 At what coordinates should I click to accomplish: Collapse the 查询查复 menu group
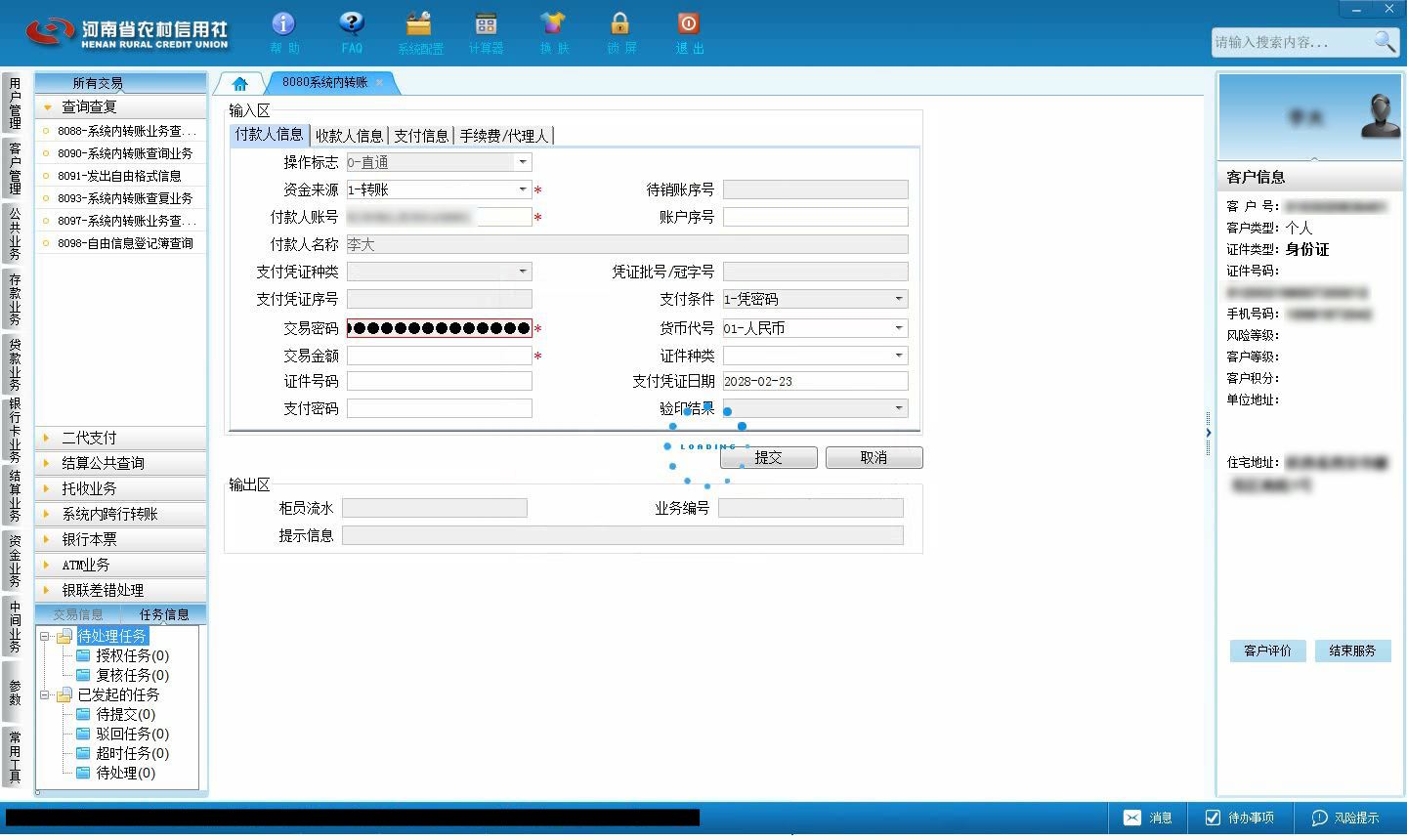(120, 106)
